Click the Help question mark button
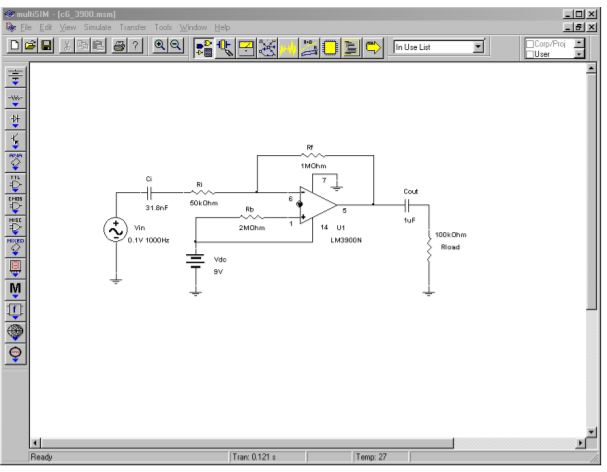Screen dimensions: 607x472 pyautogui.click(x=135, y=47)
